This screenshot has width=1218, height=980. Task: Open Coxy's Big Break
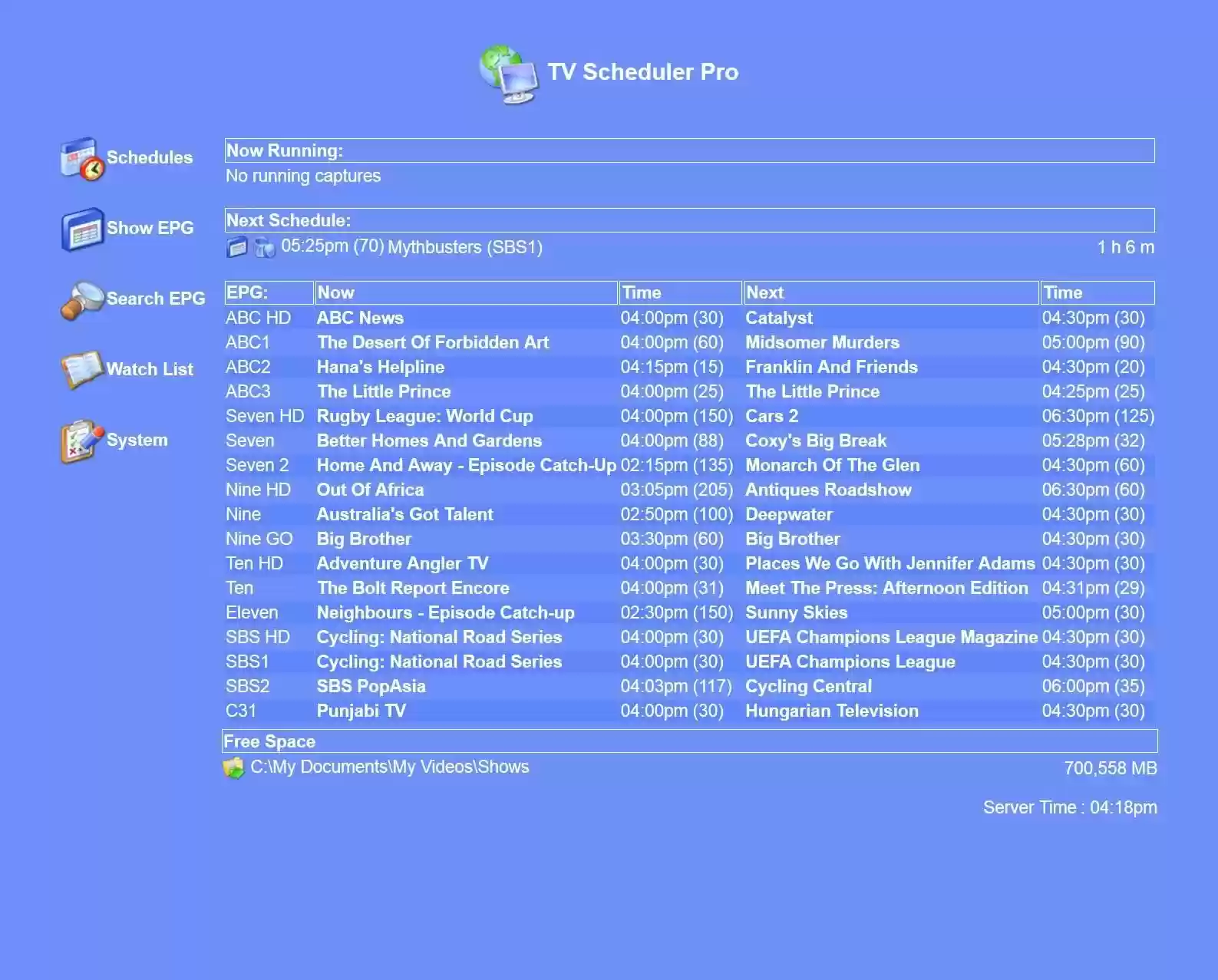point(816,441)
